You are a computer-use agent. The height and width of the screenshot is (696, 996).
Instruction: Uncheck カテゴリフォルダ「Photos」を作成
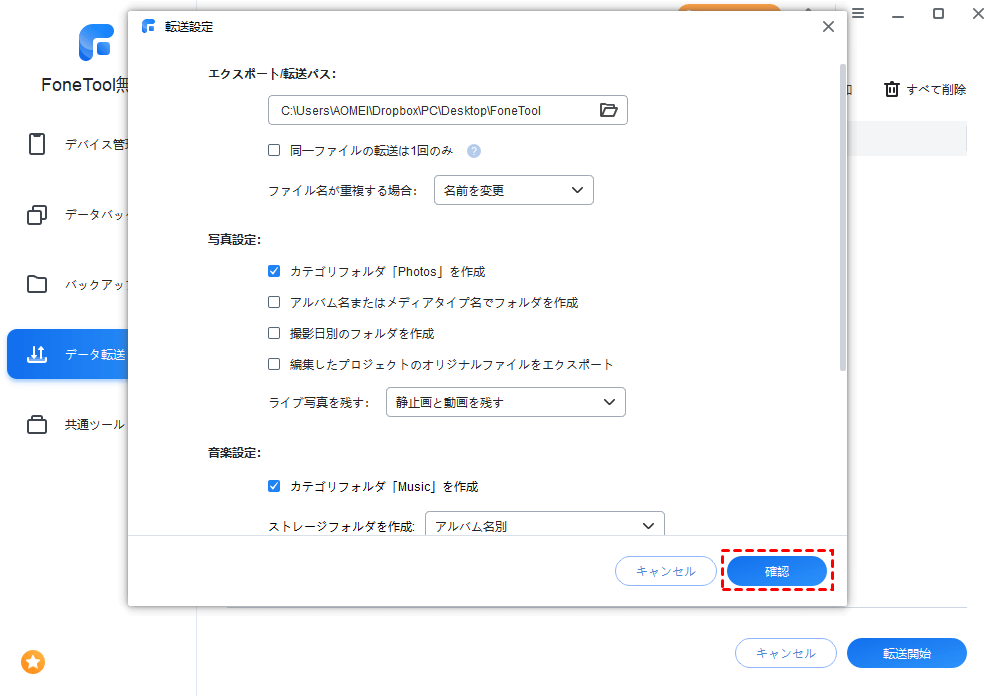[274, 271]
